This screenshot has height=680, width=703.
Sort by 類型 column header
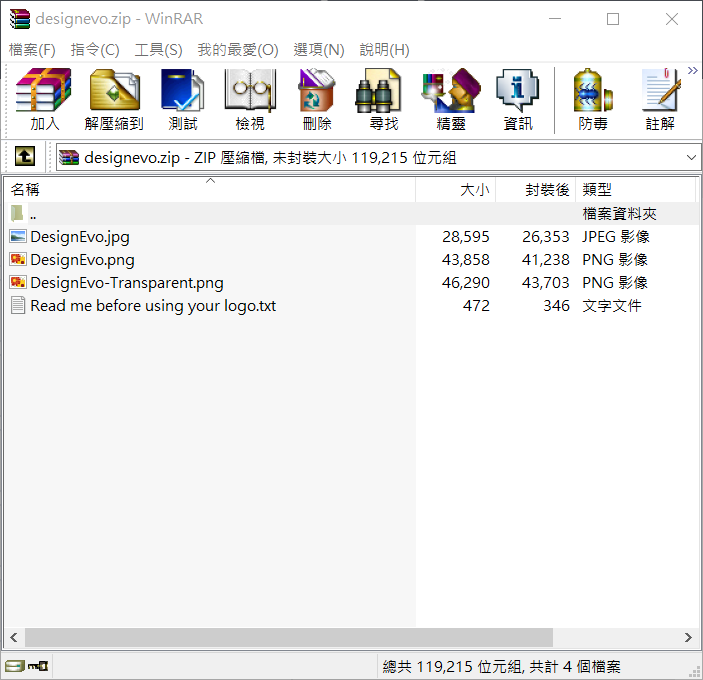[x=636, y=190]
